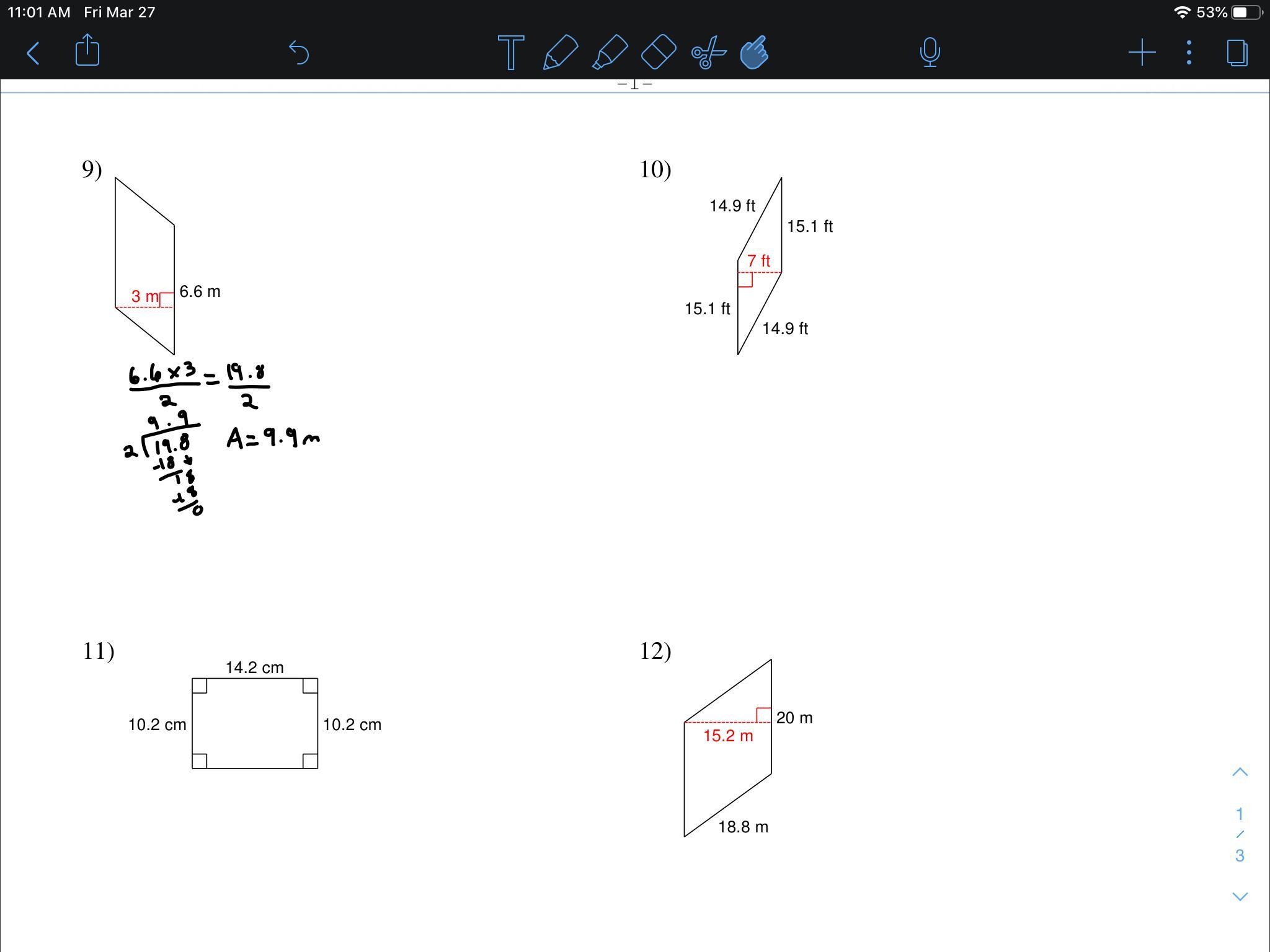This screenshot has width=1270, height=952.
Task: Open the plus add-content menu
Action: pos(1142,53)
